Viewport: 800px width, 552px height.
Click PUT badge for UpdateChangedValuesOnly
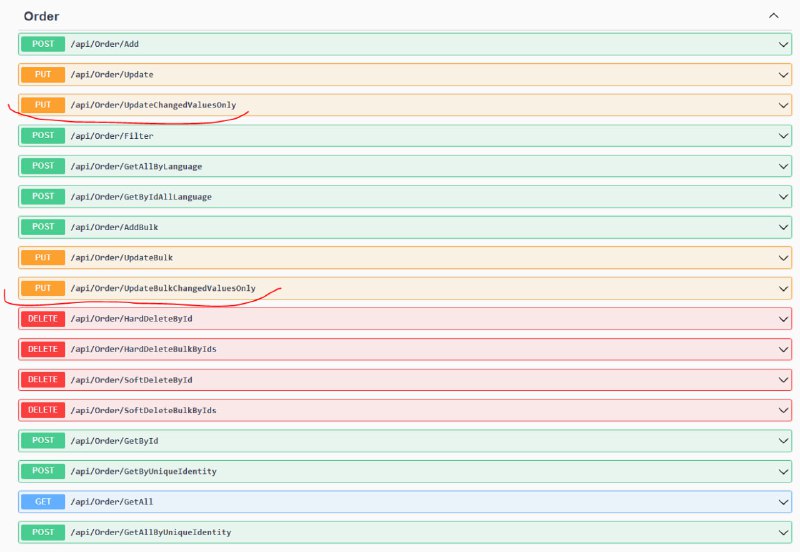43,105
